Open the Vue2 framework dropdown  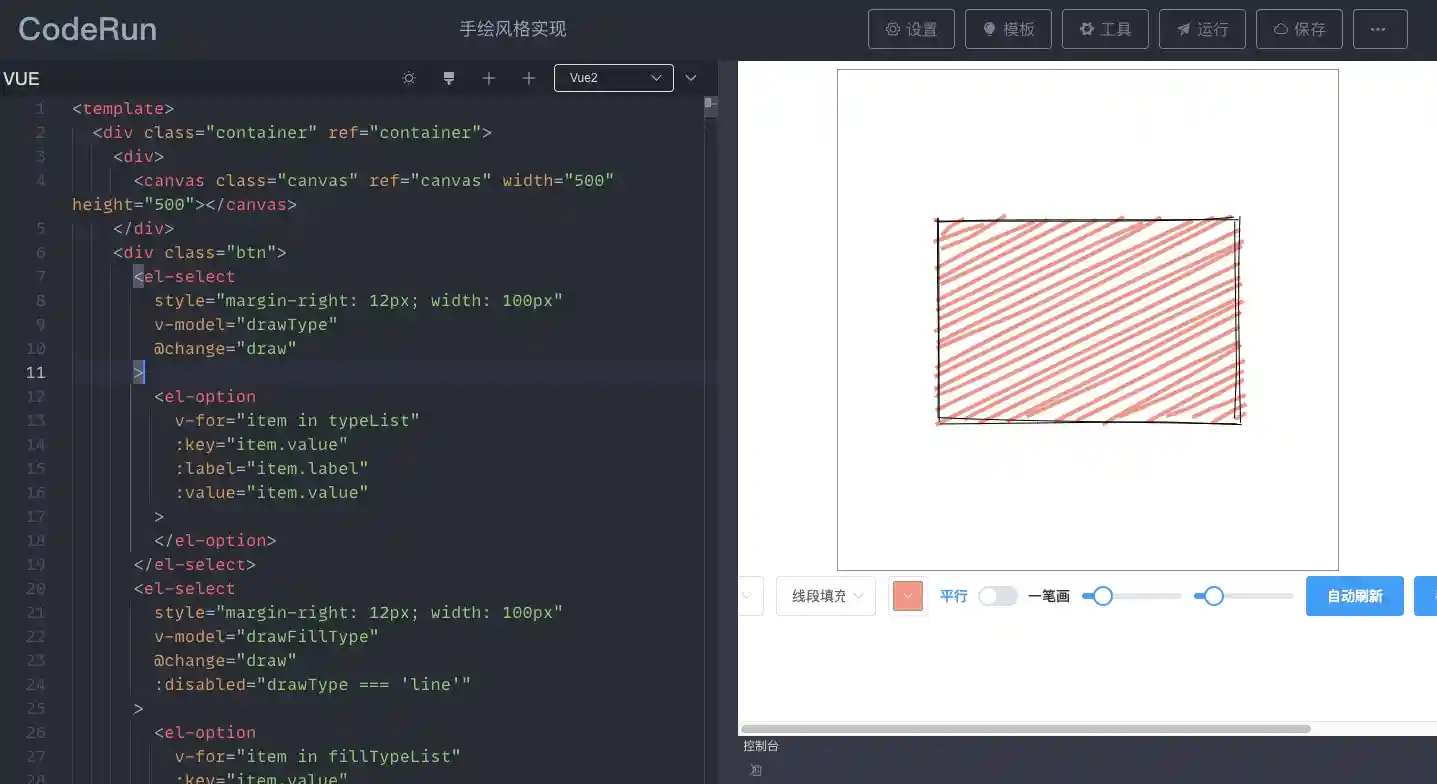613,77
